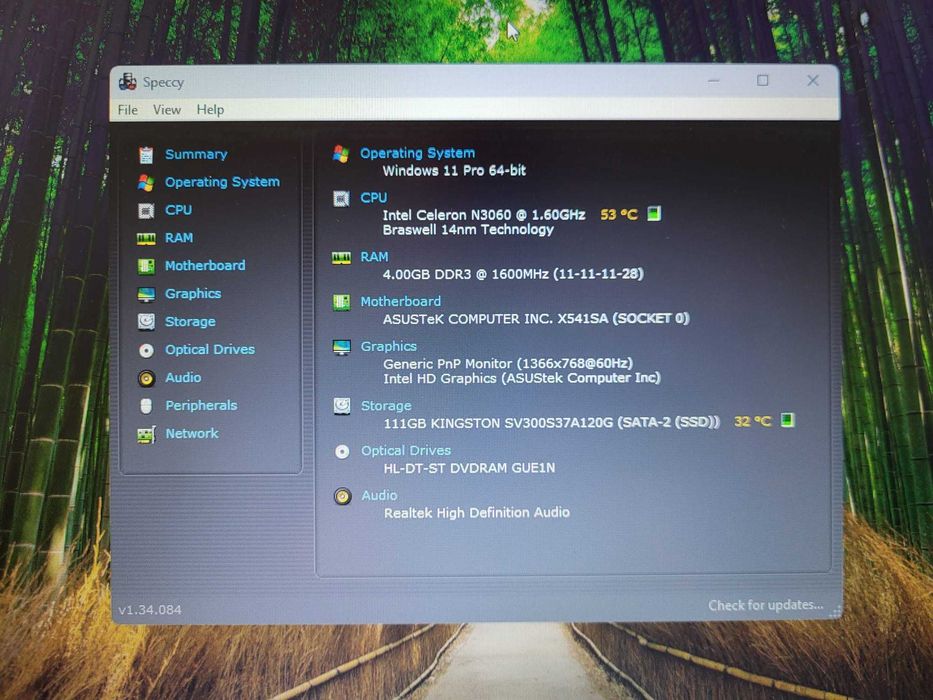Click the Speccy app icon in title bar

(127, 82)
